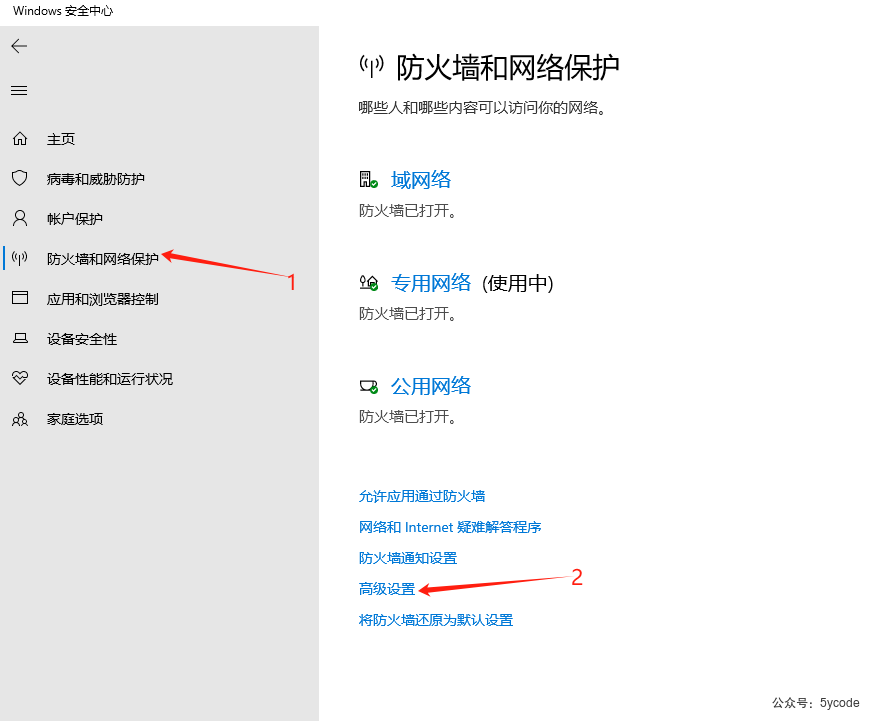Click the window icon for 应用和浏览器控制
The height and width of the screenshot is (721, 871).
[x=20, y=298]
